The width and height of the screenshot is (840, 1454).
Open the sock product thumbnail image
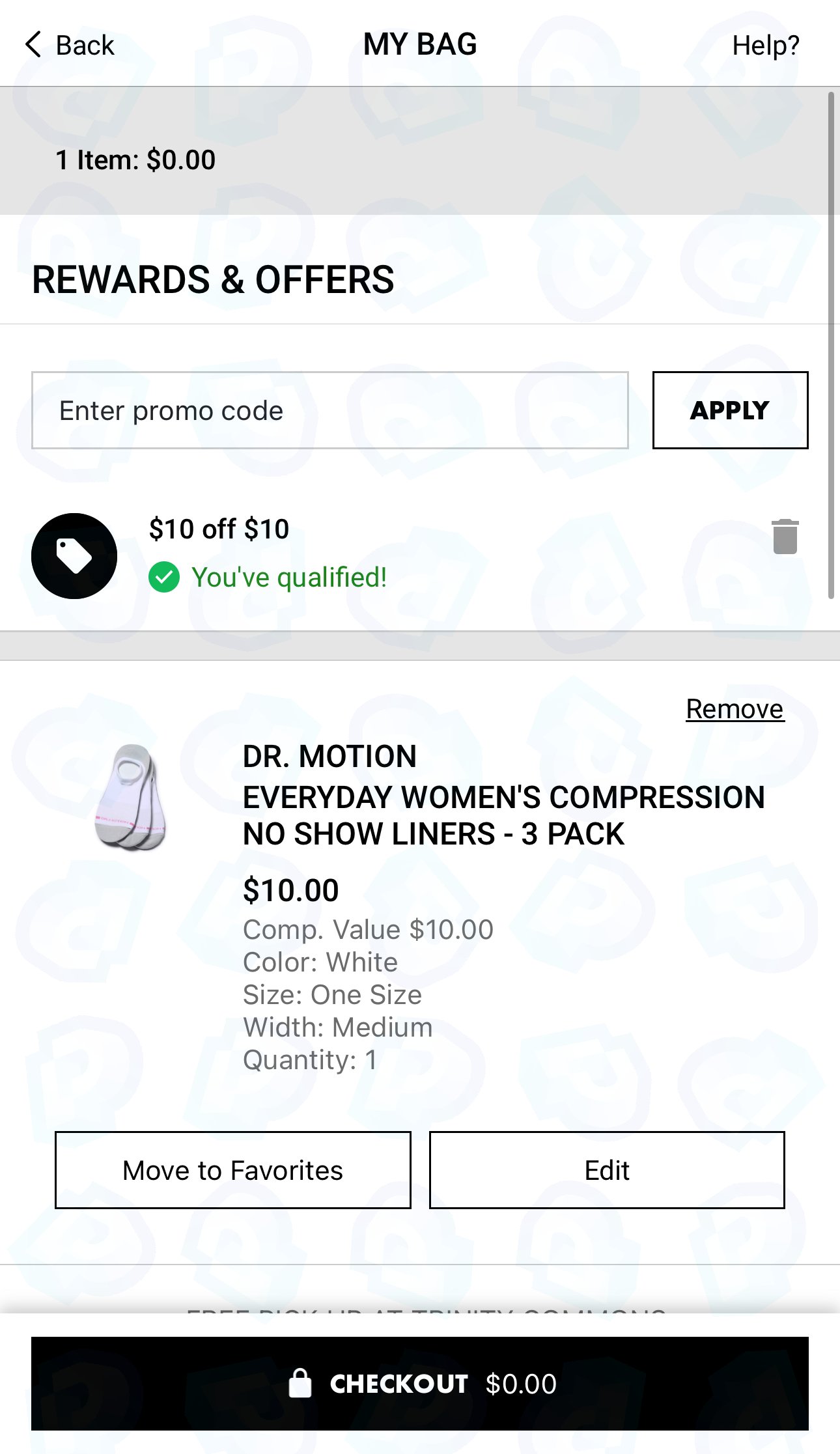[130, 797]
